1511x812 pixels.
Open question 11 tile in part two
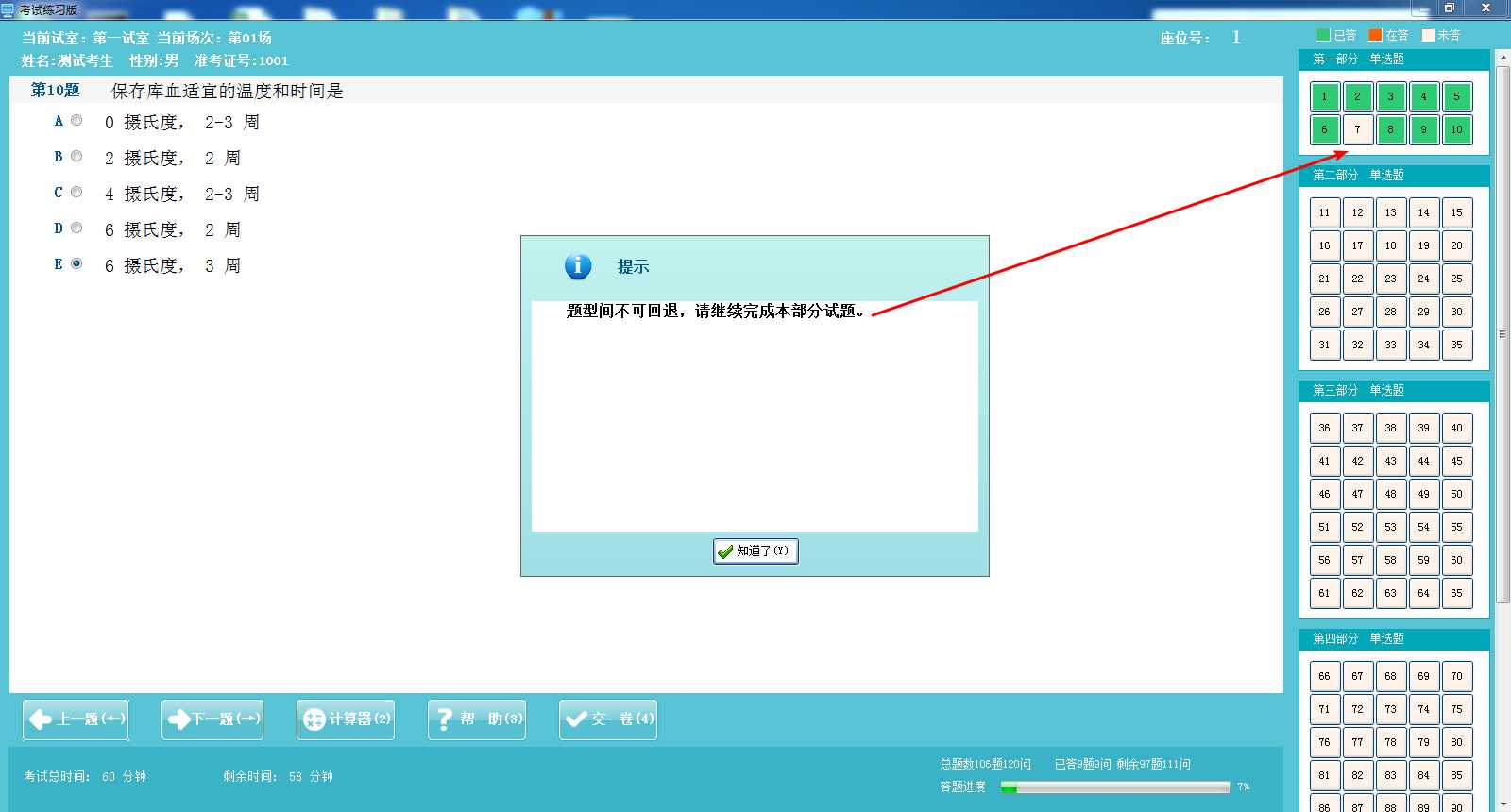point(1324,212)
